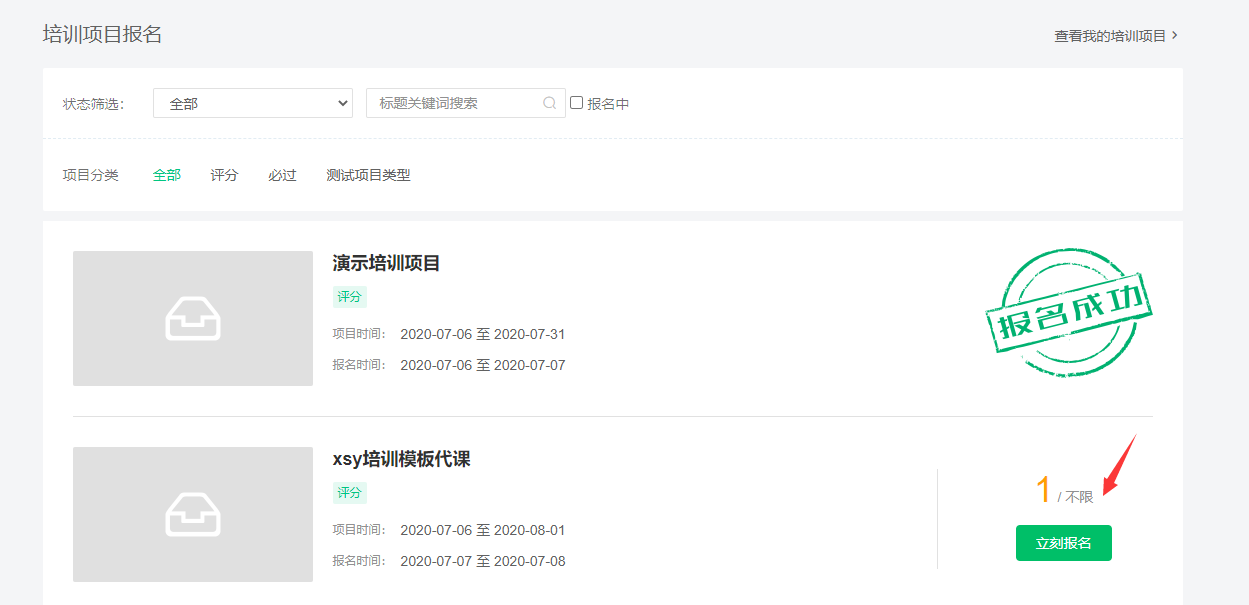The height and width of the screenshot is (605, 1249).
Task: Focus the 标题关键词搜索 input field
Action: (x=455, y=103)
